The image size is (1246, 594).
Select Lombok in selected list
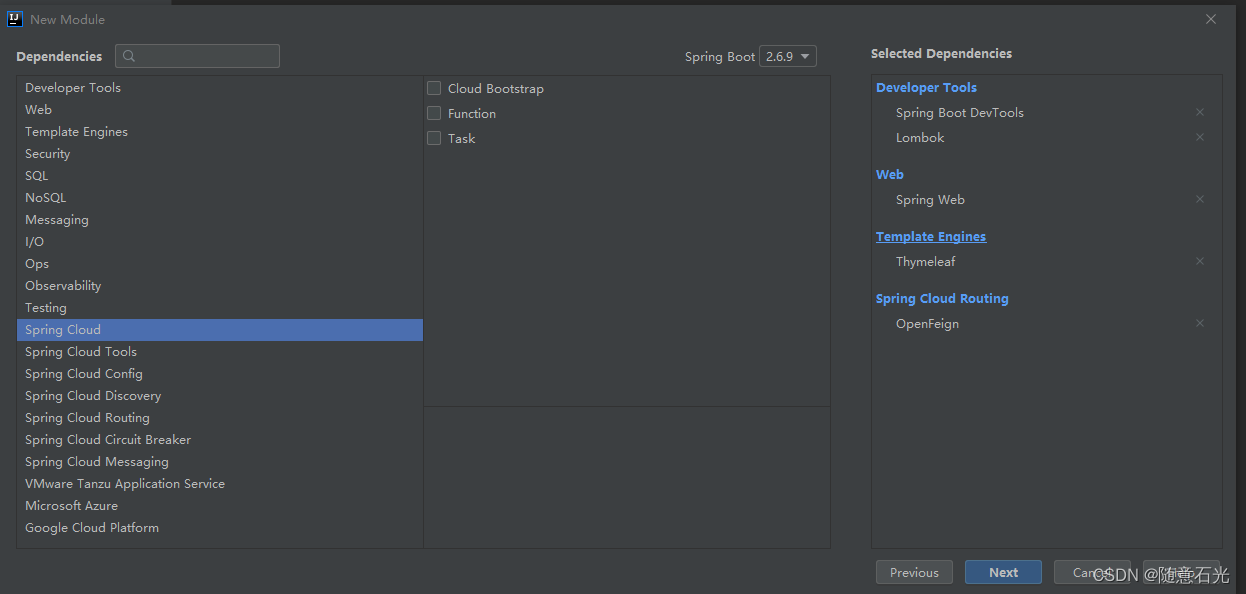[x=920, y=138]
